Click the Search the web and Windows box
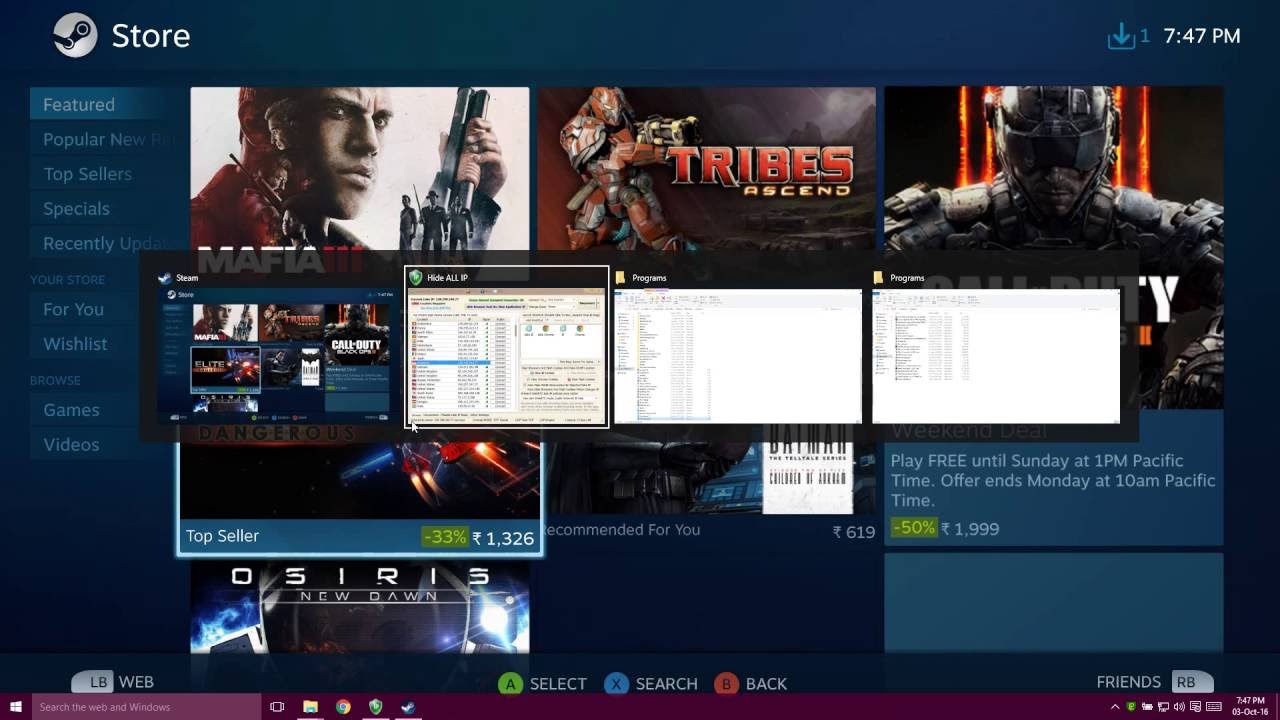Image resolution: width=1280 pixels, height=720 pixels. [x=146, y=707]
